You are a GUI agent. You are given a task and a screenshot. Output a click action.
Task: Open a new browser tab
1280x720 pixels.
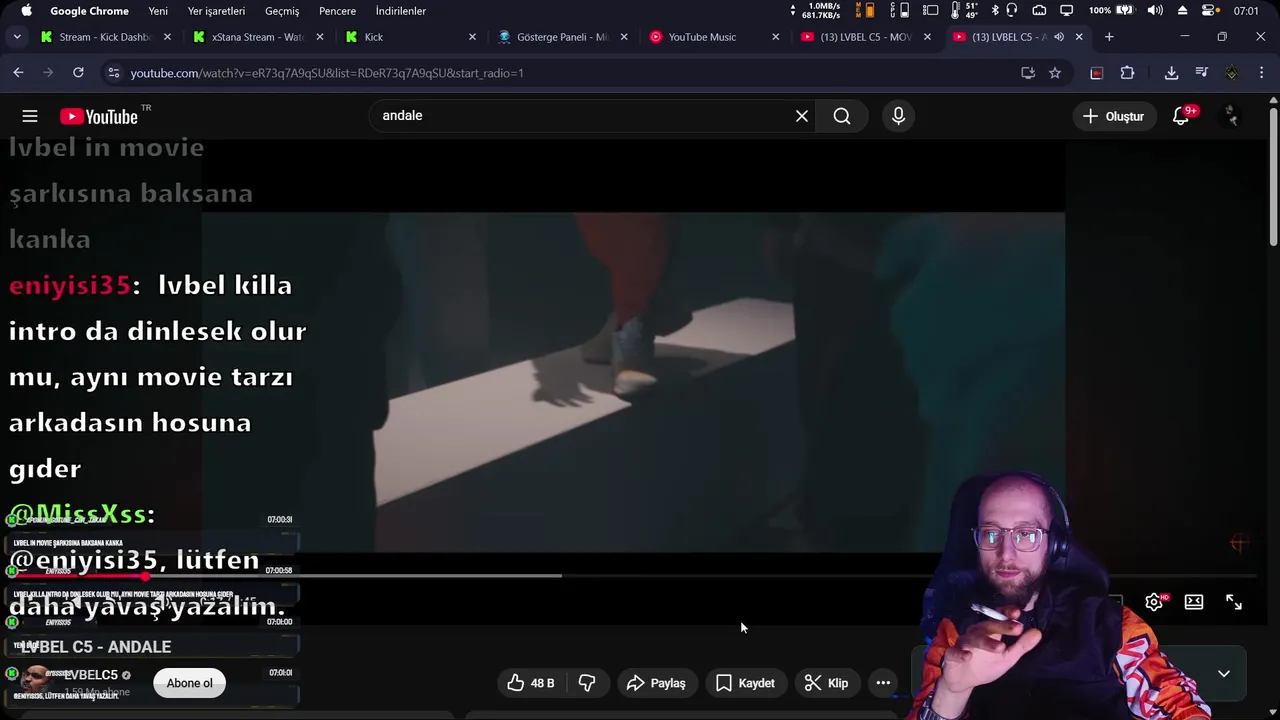click(1109, 37)
